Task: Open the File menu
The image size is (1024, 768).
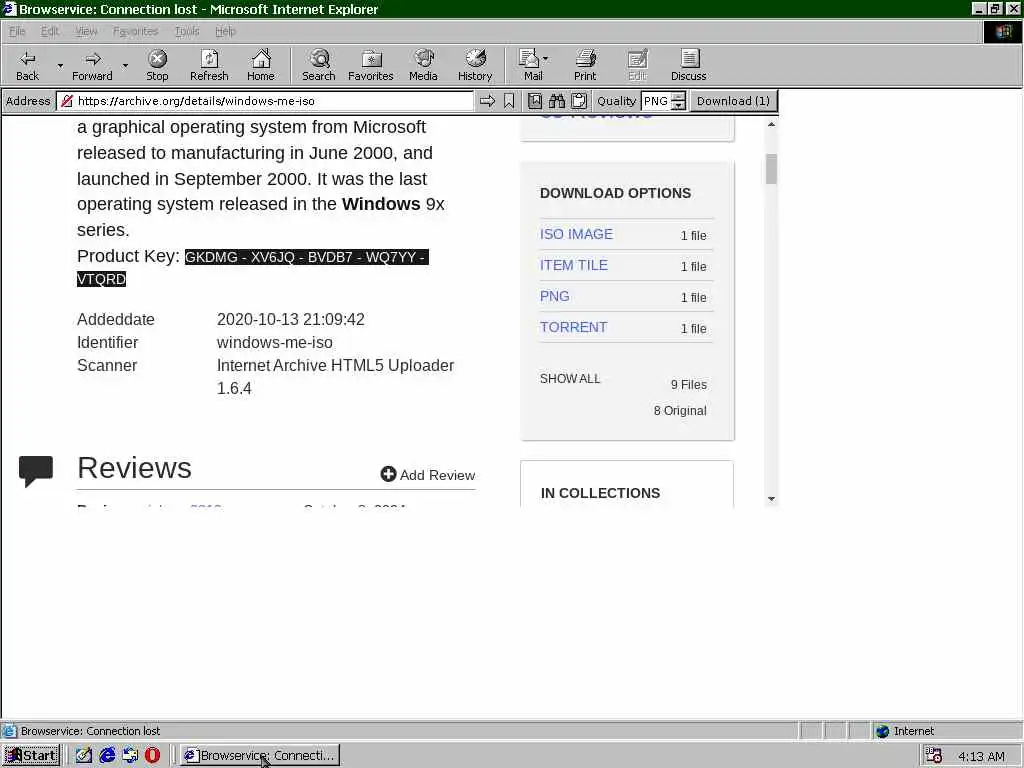Action: (x=17, y=31)
